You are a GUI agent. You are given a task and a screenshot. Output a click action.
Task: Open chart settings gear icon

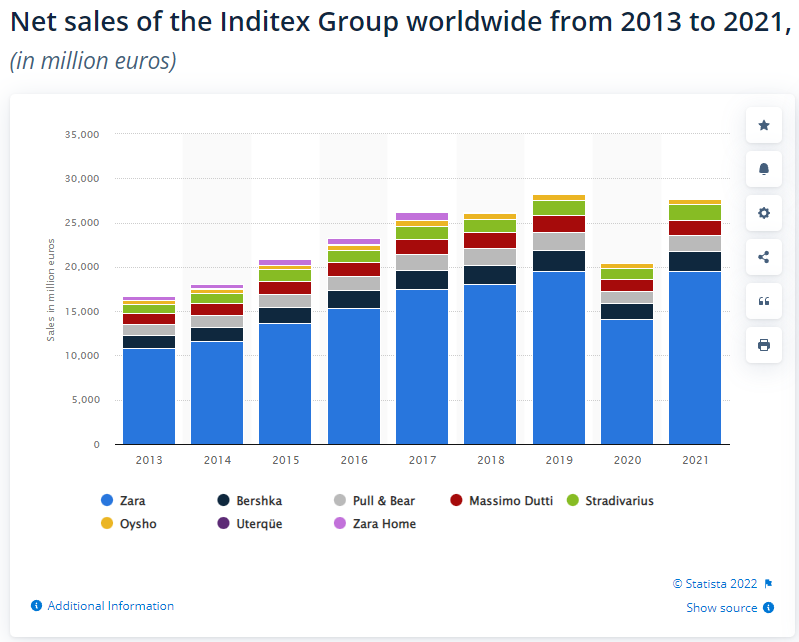(x=763, y=213)
